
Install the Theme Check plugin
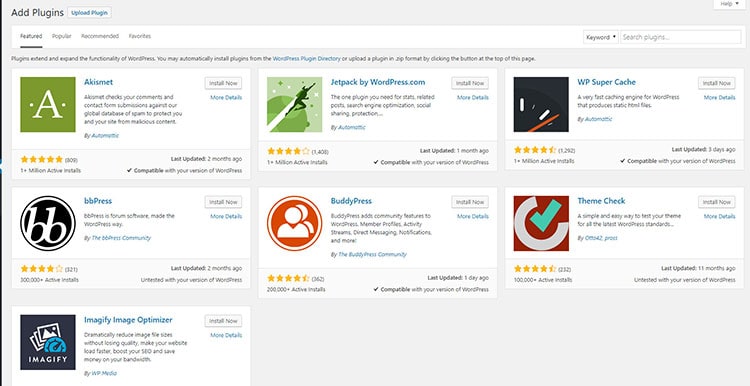click(717, 202)
